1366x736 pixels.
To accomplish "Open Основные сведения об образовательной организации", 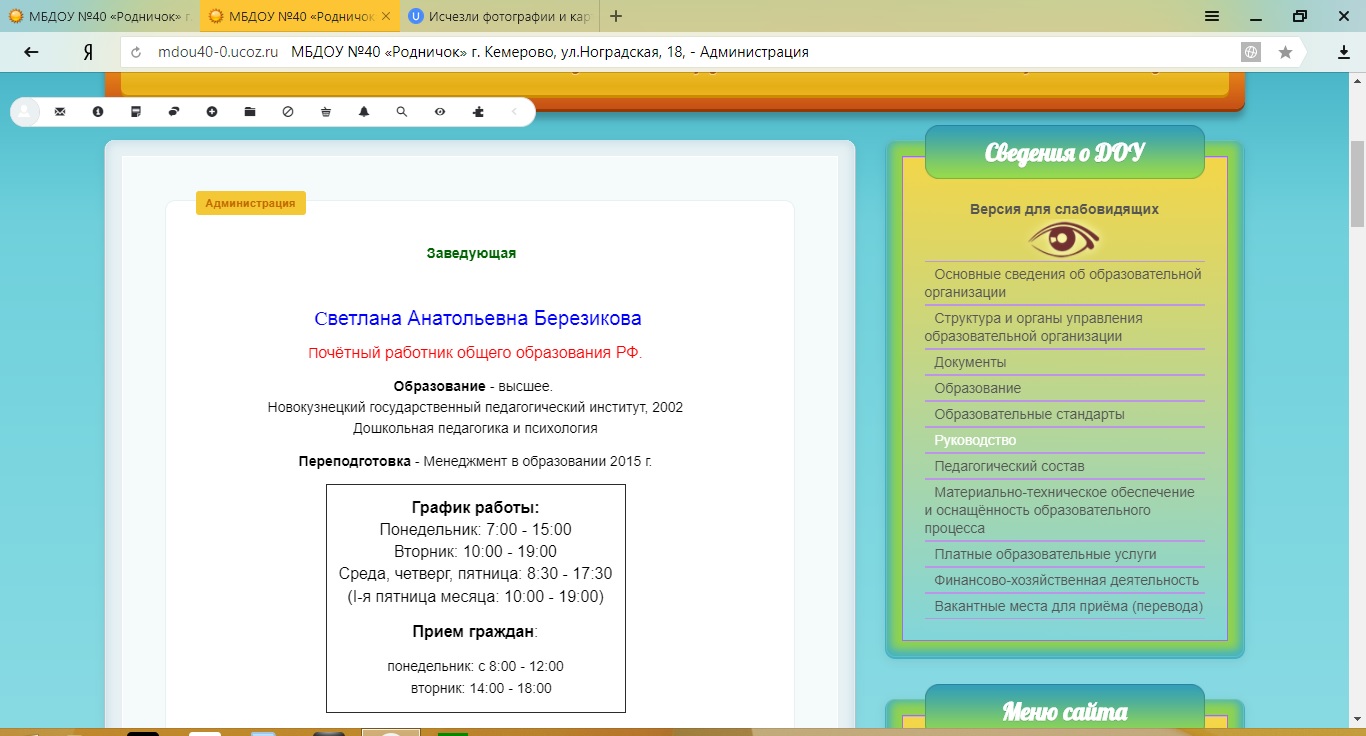I will pyautogui.click(x=1064, y=283).
